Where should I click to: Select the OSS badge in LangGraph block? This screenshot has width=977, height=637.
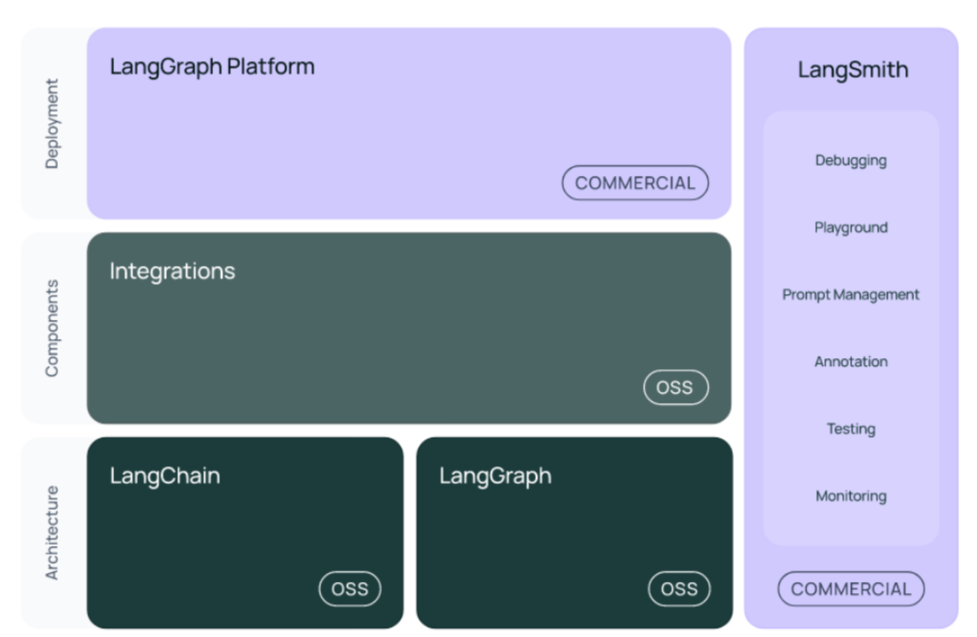click(679, 588)
